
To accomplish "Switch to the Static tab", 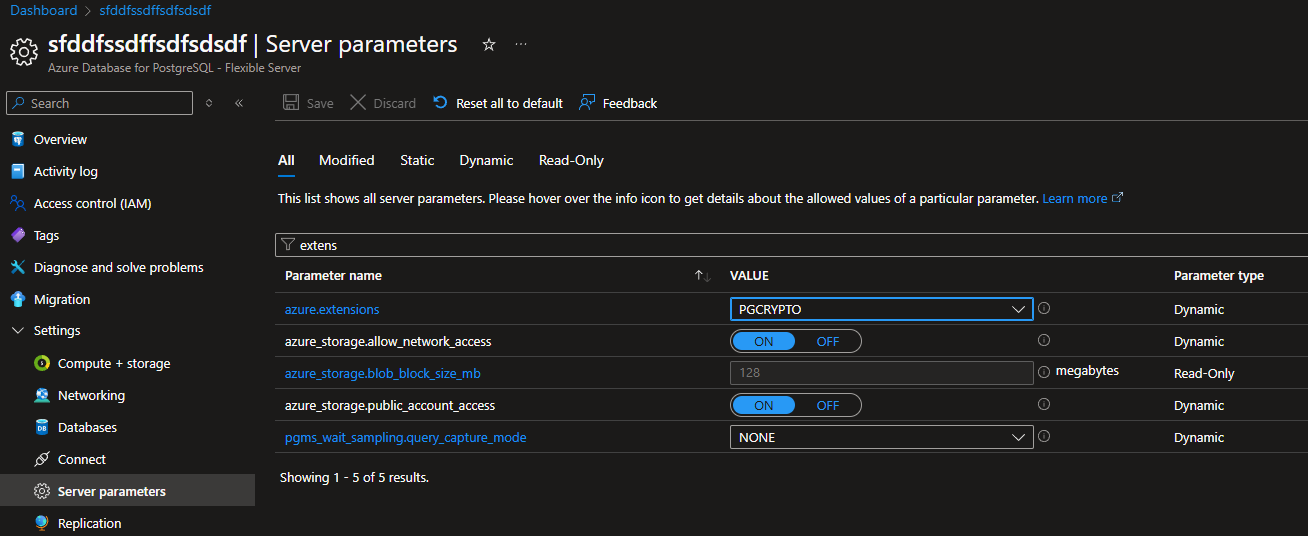I will point(417,160).
